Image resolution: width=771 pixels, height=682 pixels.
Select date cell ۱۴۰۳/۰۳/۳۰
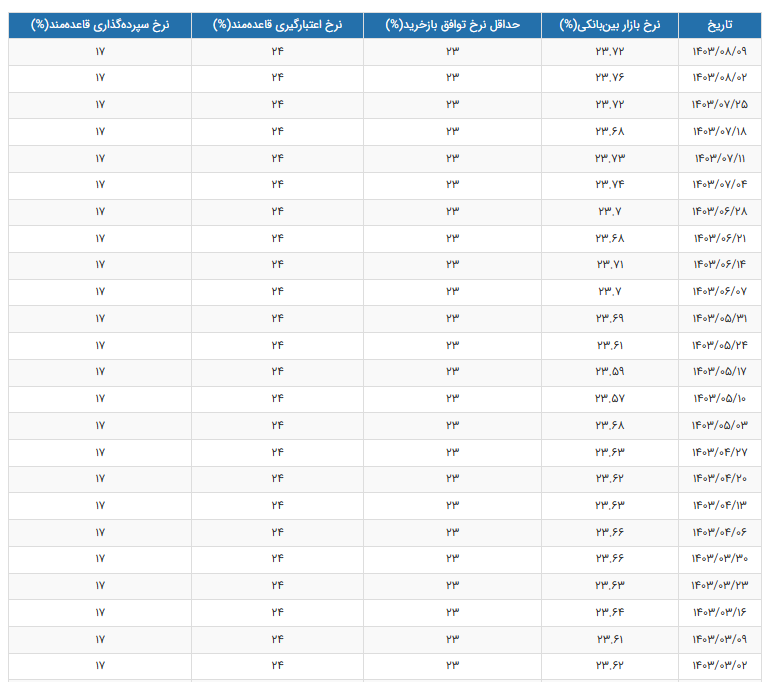tap(719, 559)
